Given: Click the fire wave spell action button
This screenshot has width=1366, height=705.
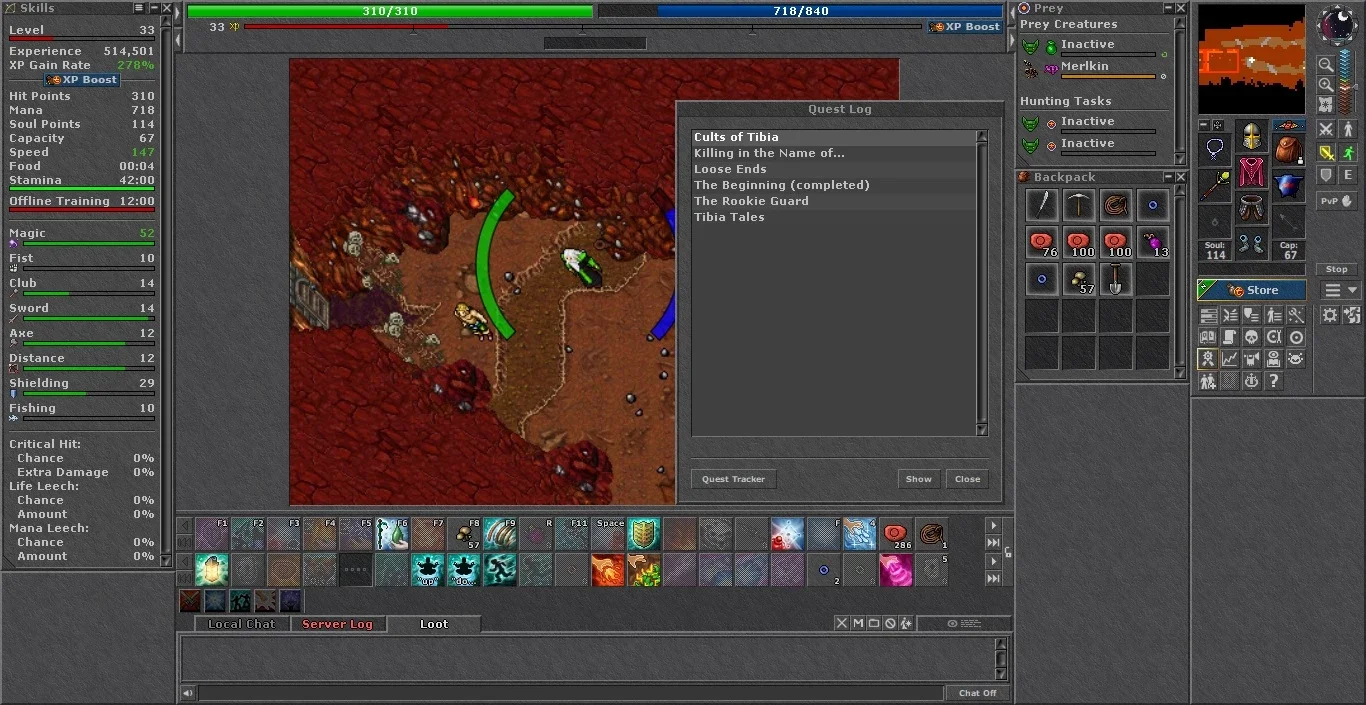Looking at the screenshot, I should point(608,570).
